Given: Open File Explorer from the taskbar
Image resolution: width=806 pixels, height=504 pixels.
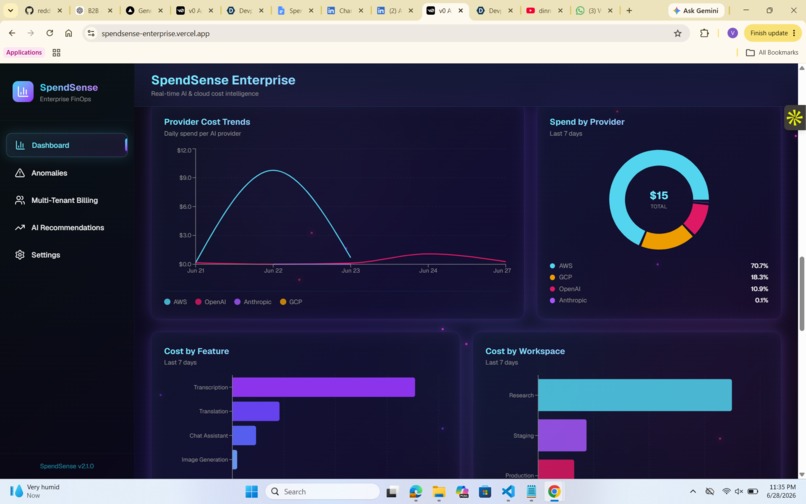Looking at the screenshot, I should tap(438, 492).
